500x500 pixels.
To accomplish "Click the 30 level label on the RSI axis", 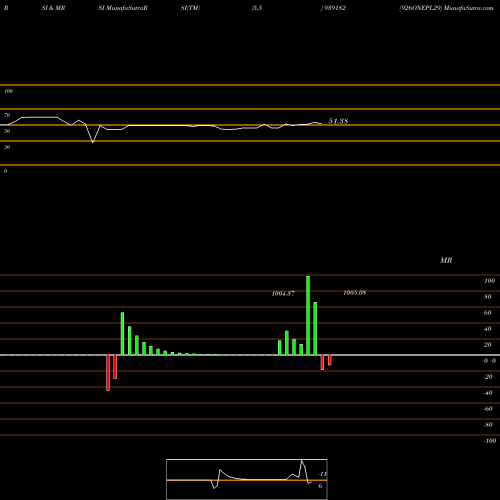I will click(x=7, y=147).
